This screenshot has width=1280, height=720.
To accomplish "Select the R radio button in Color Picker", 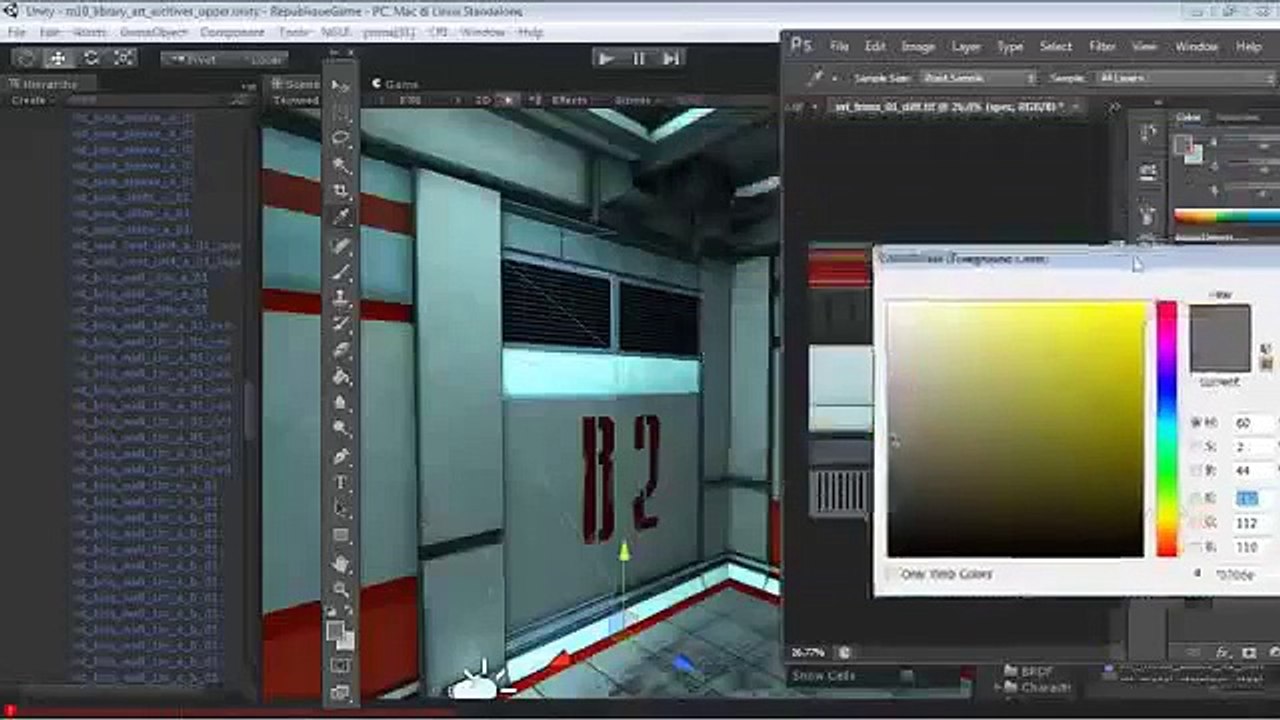I will [1197, 498].
